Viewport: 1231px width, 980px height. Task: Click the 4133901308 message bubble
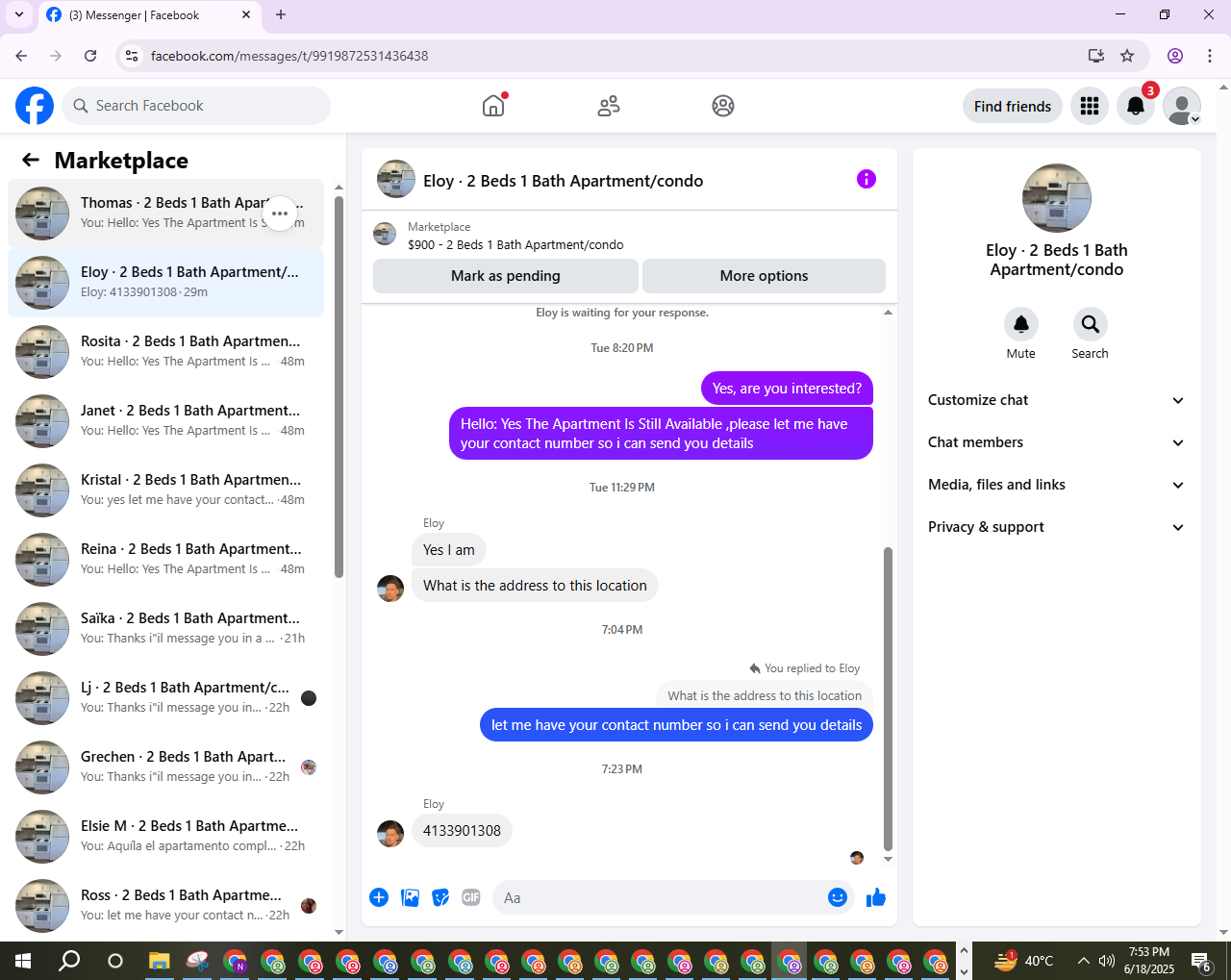tap(462, 831)
